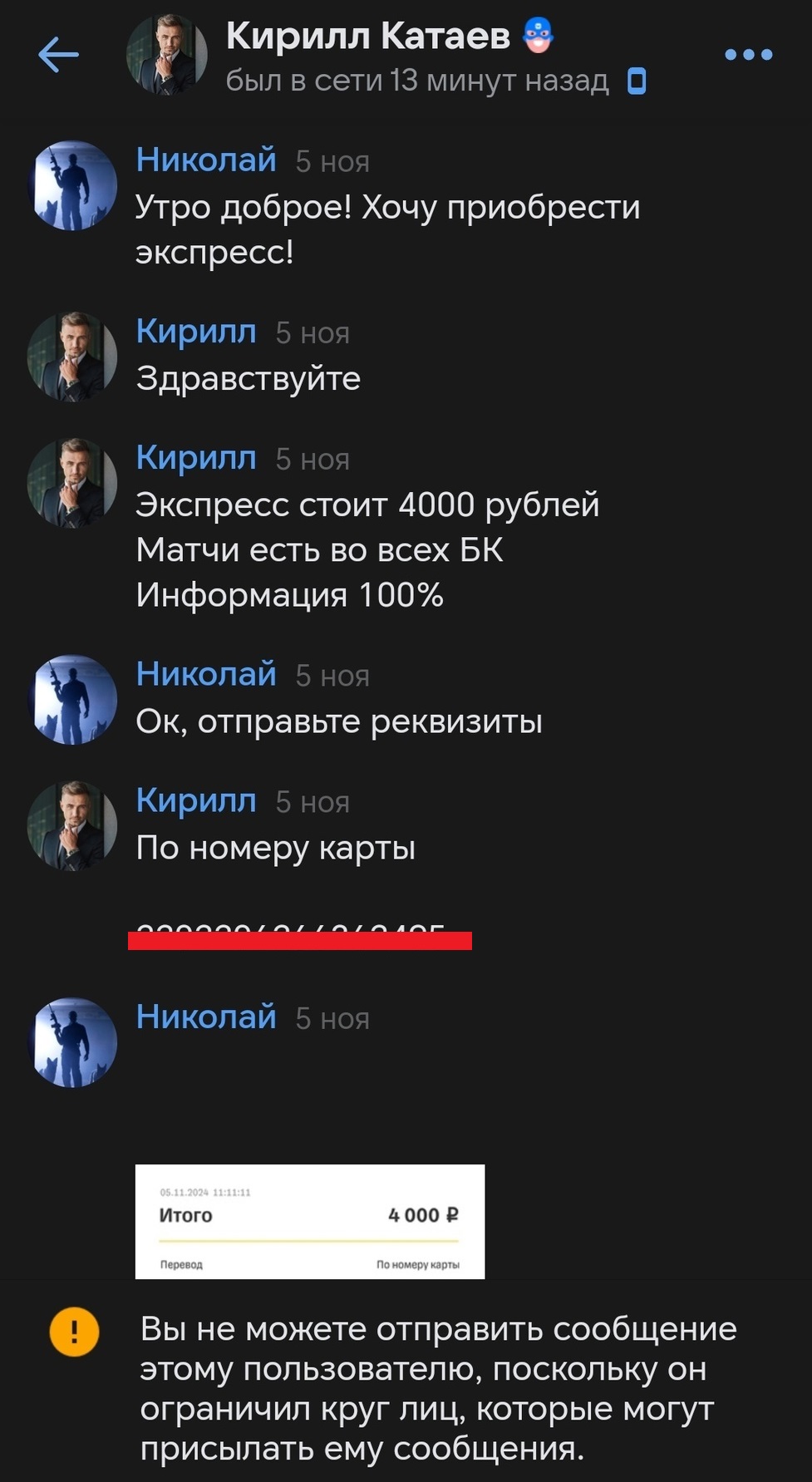Tap Николай's avatar beside 'Ок, отправьте реквизиты'
812x1482 pixels.
(72, 699)
